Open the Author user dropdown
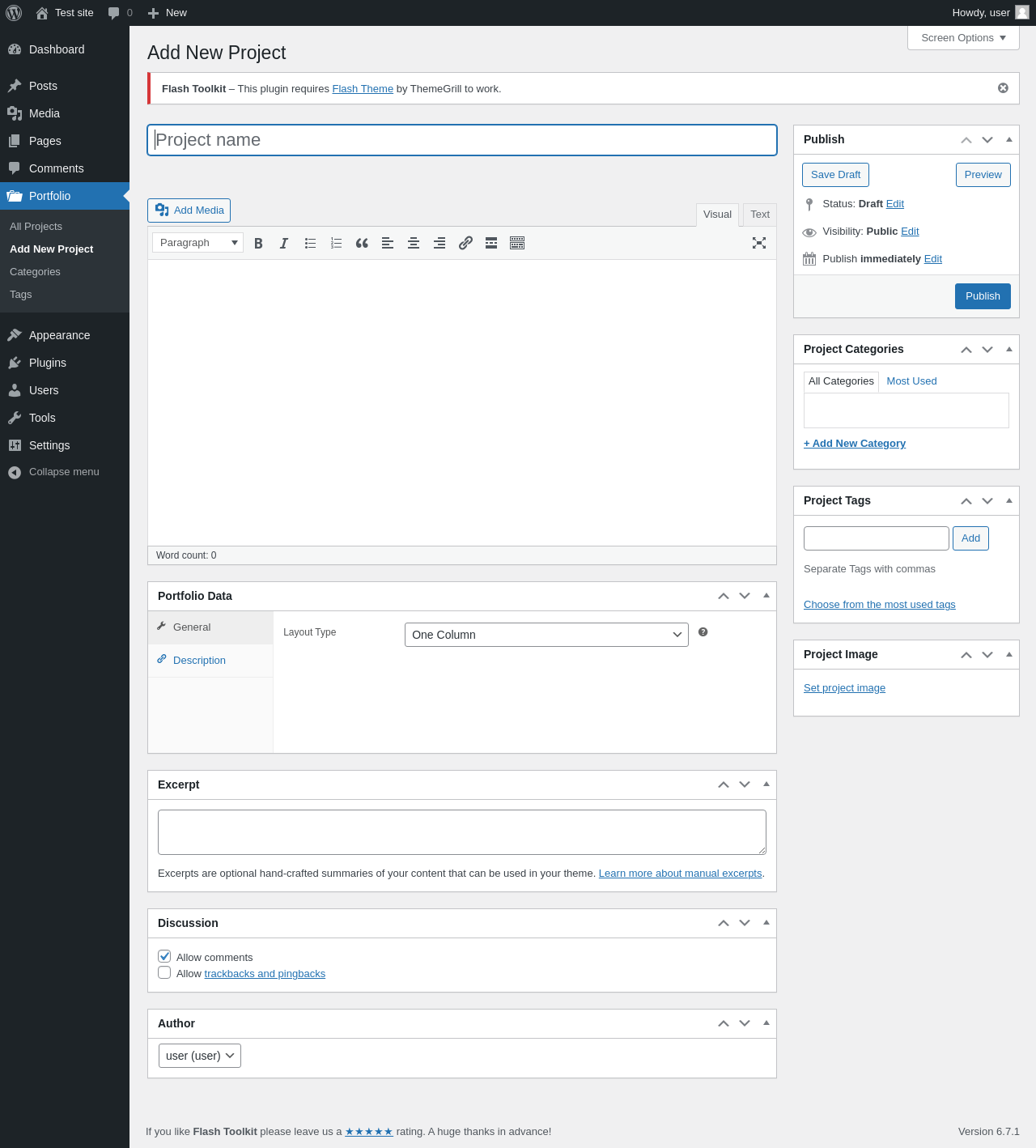1036x1148 pixels. tap(200, 1056)
